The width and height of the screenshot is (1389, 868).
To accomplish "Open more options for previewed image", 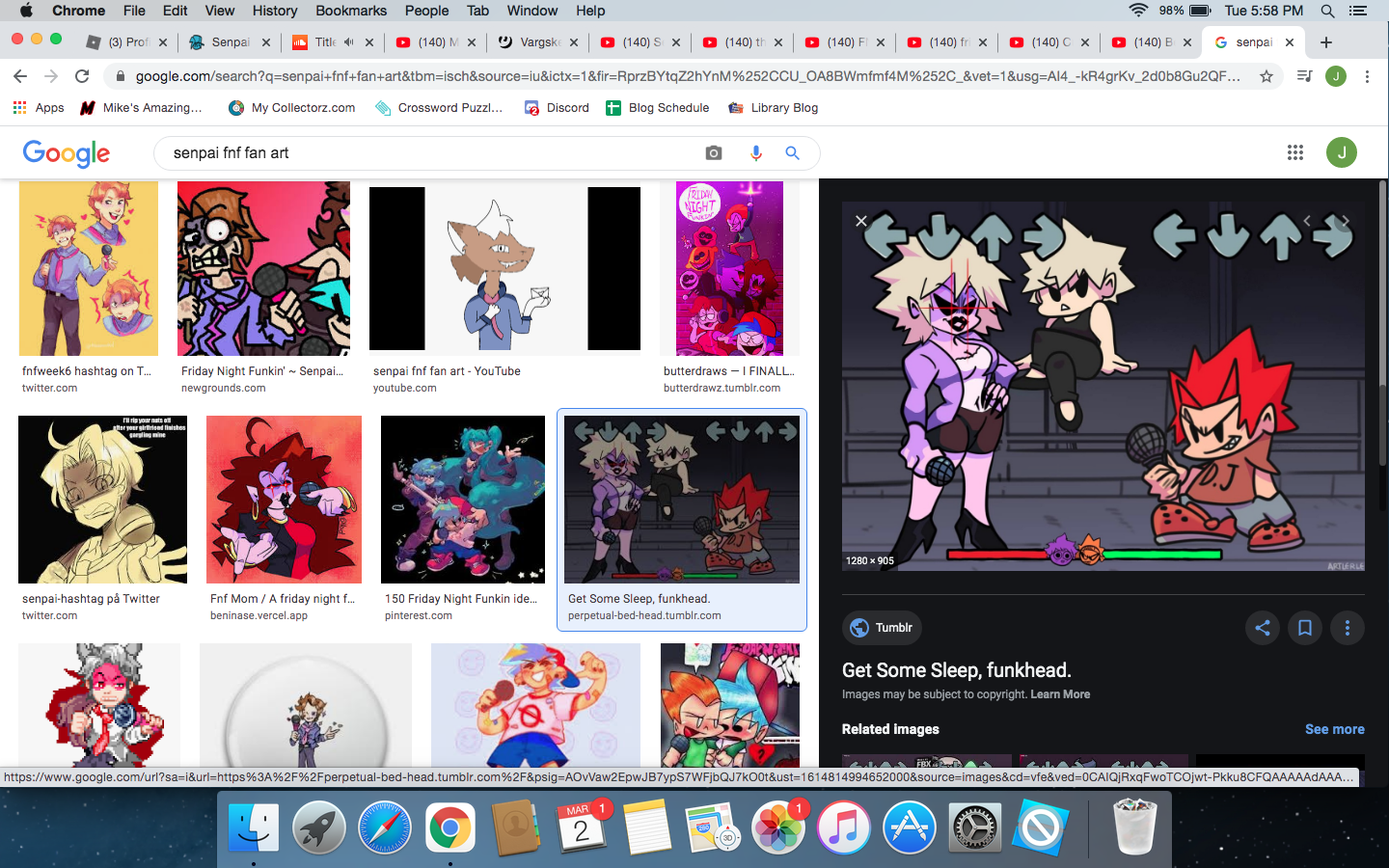I will (x=1348, y=628).
